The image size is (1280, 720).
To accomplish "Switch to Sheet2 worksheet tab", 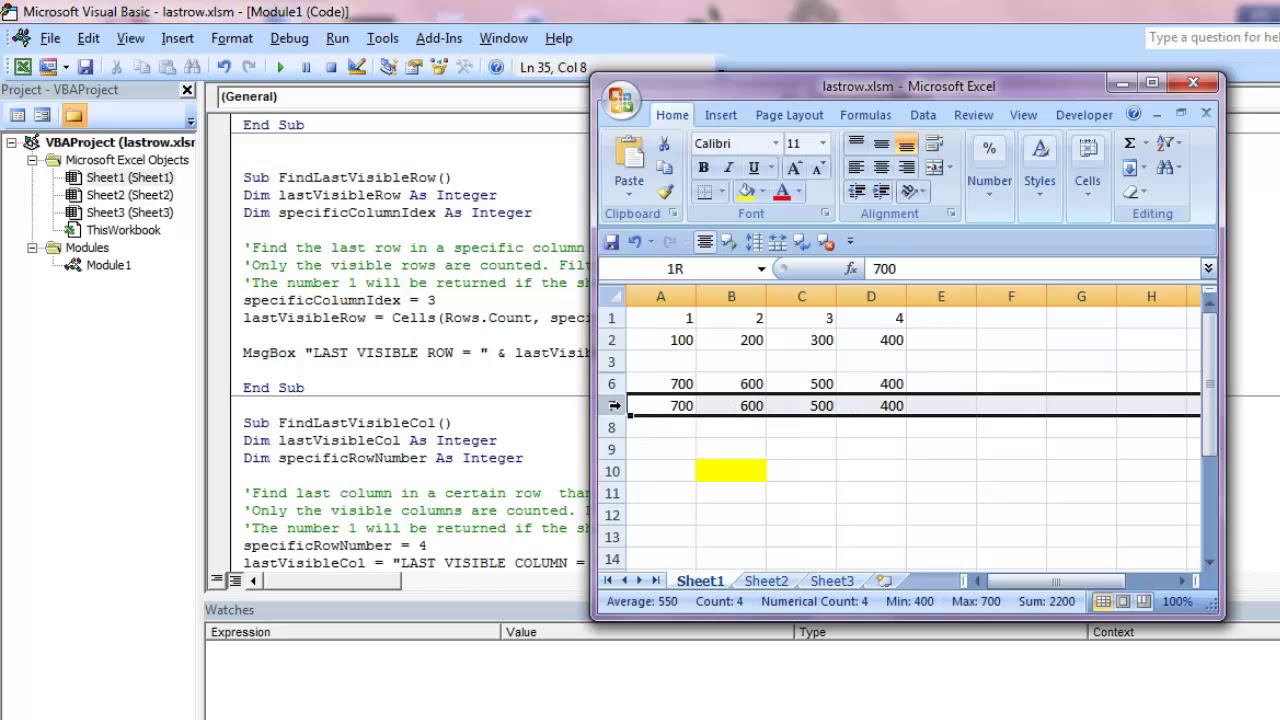I will click(766, 581).
